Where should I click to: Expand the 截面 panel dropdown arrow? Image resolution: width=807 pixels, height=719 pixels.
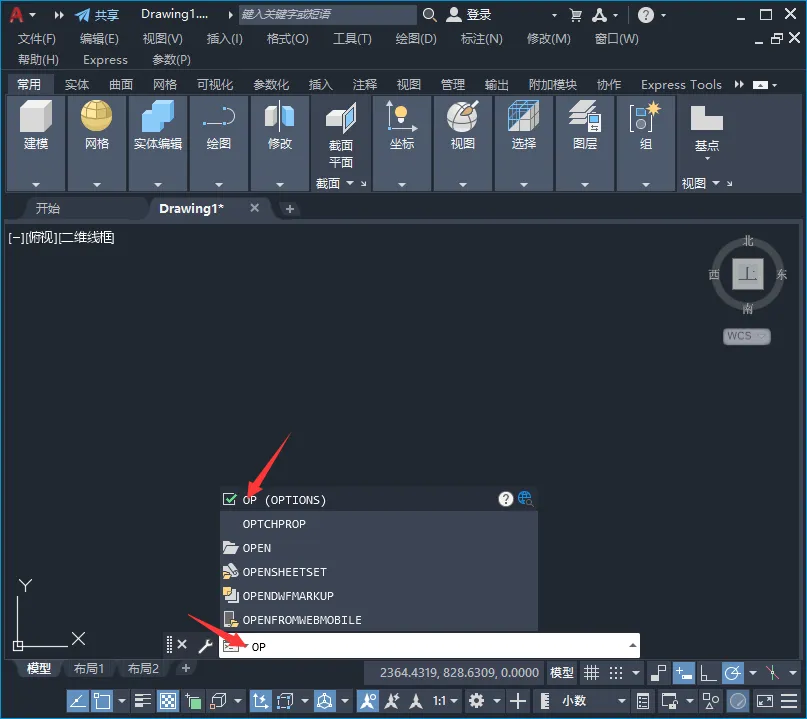click(350, 183)
